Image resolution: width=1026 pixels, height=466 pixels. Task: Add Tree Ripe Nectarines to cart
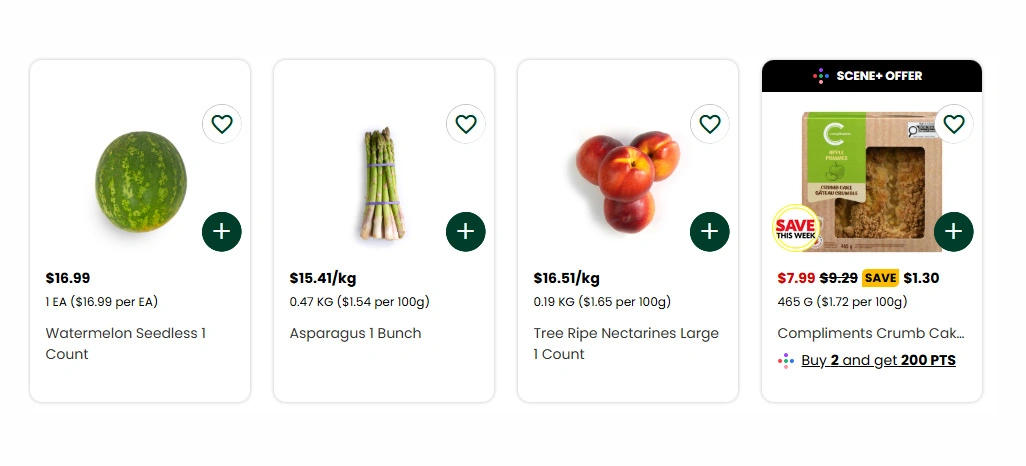click(710, 232)
